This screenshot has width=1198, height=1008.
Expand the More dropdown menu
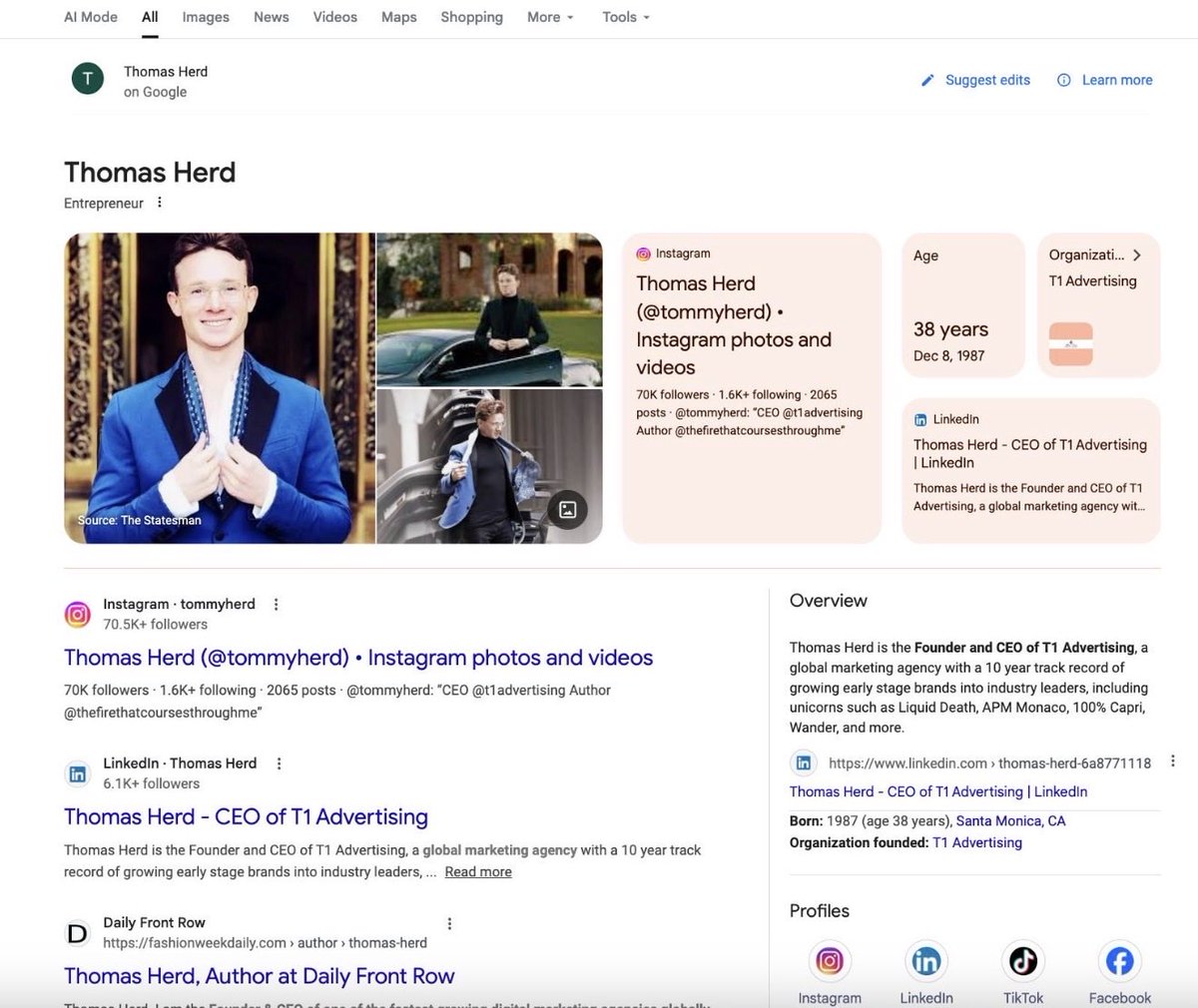coord(551,17)
